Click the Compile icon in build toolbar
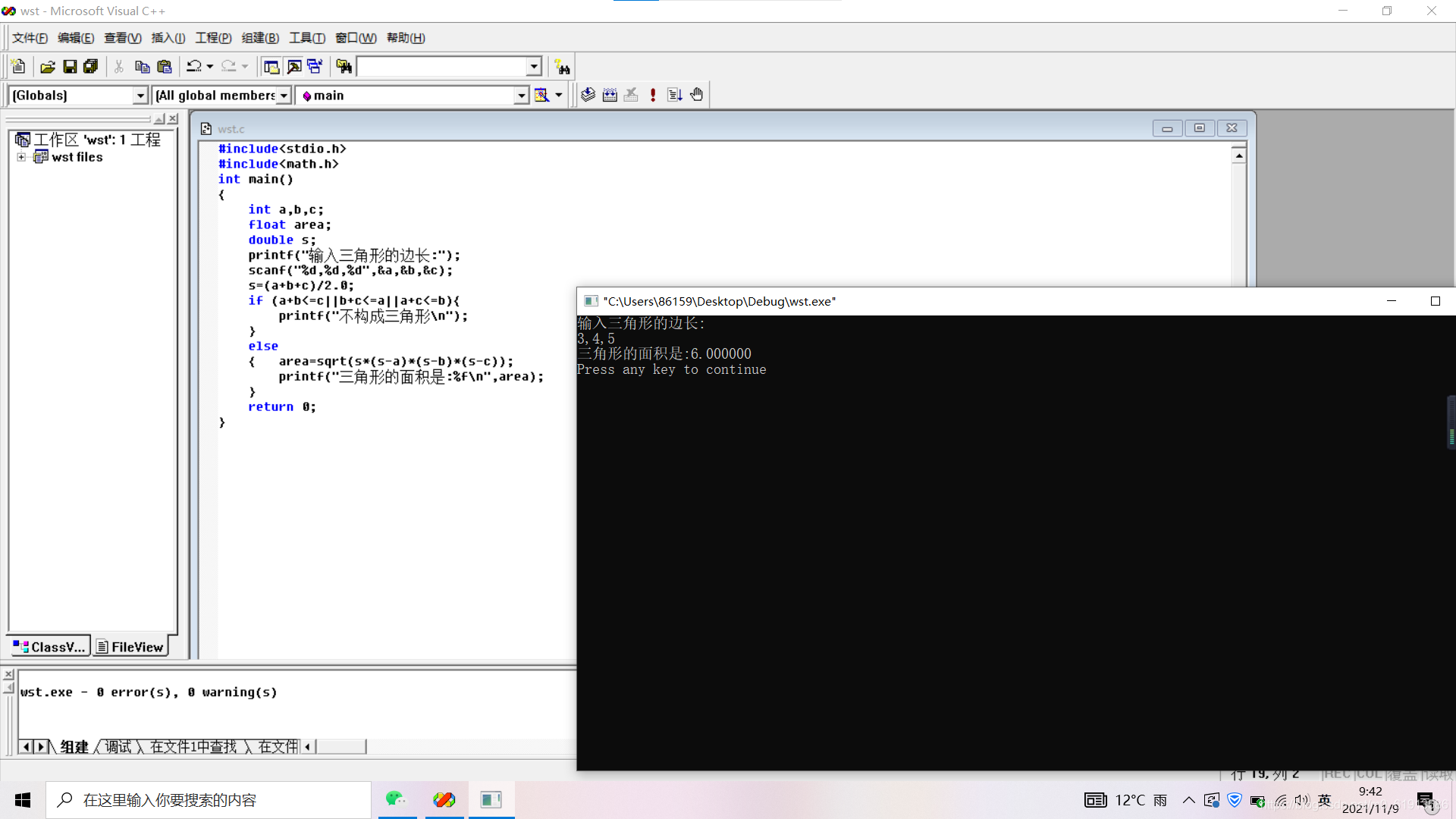Screen dimensions: 1456x819 (588, 95)
